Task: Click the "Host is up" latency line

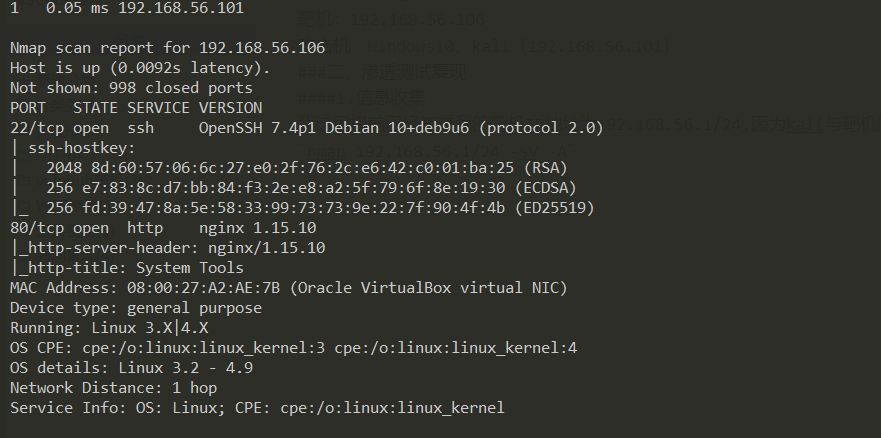Action: coord(140,68)
